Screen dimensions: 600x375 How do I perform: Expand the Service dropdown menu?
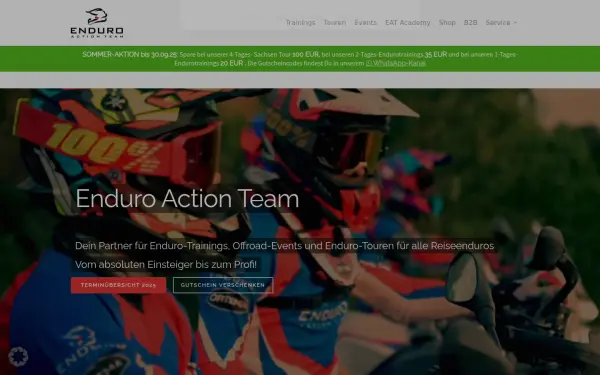[501, 23]
